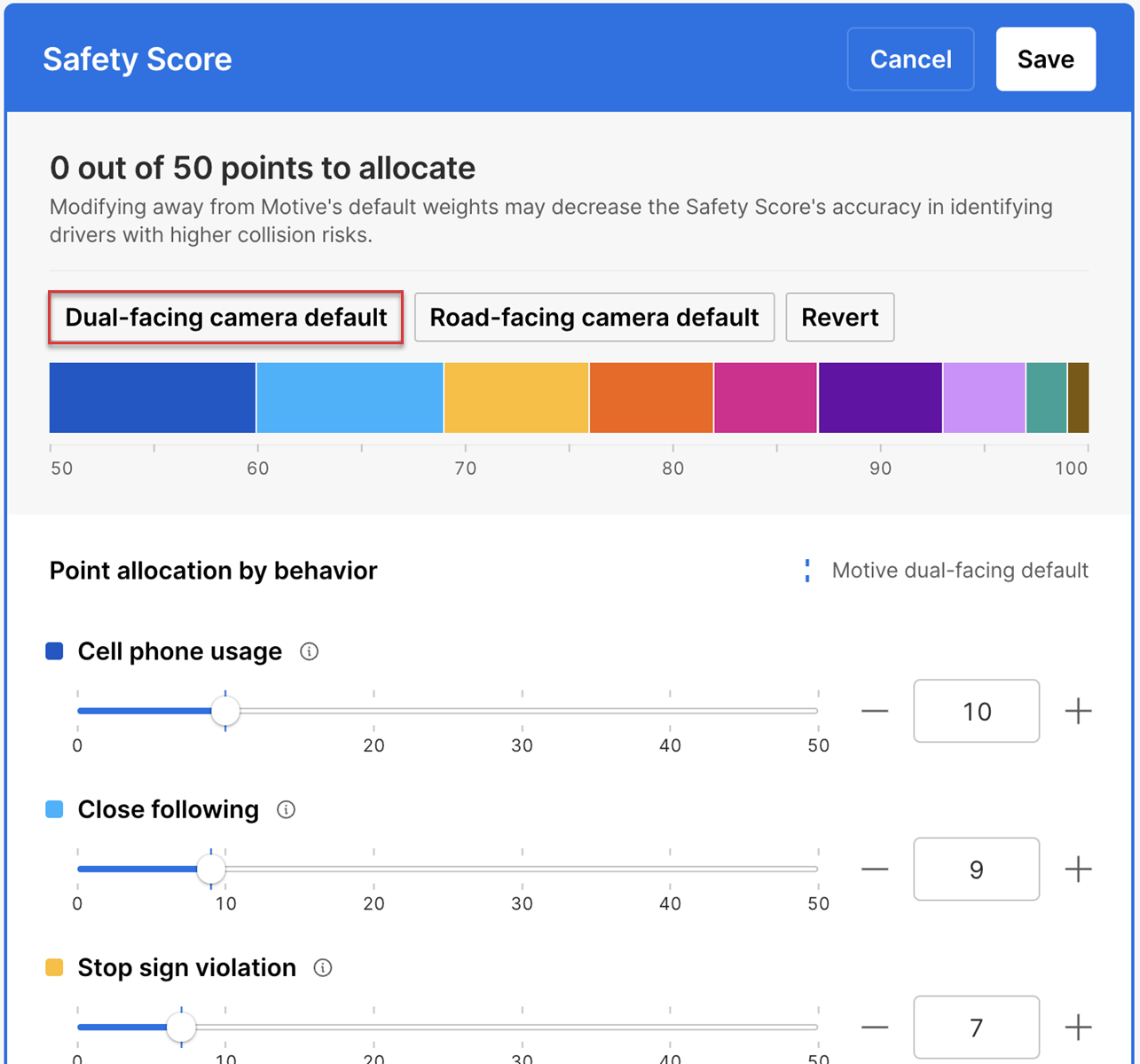Open the Stop sign violation info tooltip
Viewport: 1140px width, 1064px height.
pyautogui.click(x=323, y=967)
